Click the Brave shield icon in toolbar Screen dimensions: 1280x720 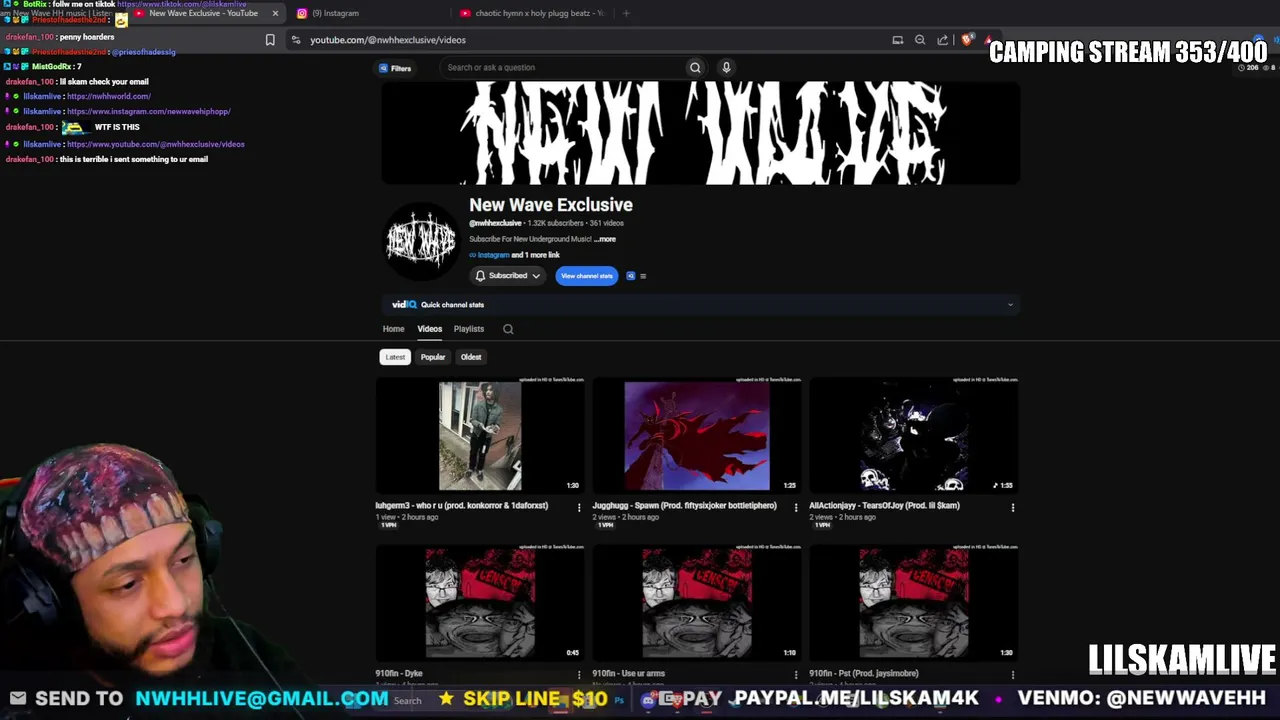pos(967,40)
